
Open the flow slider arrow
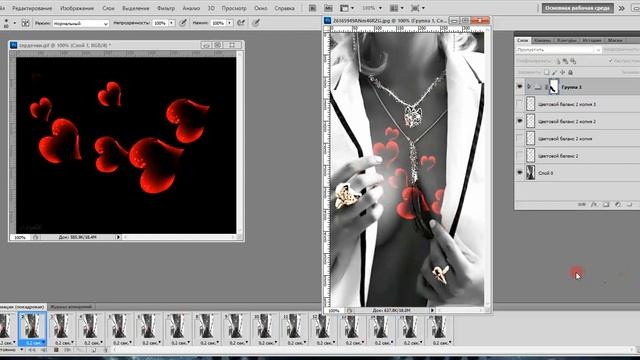click(x=229, y=23)
